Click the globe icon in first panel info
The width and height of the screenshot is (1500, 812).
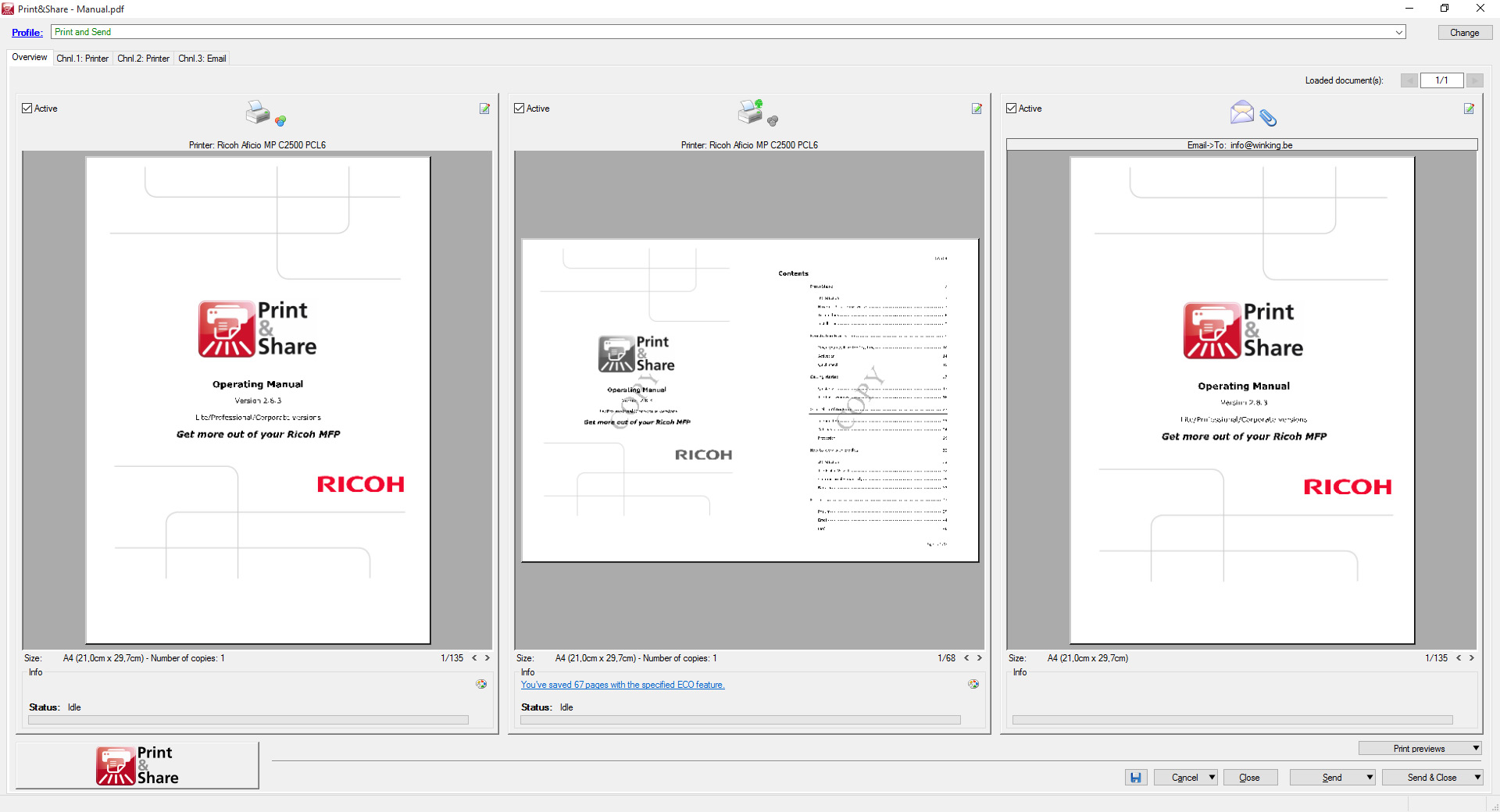coord(481,684)
